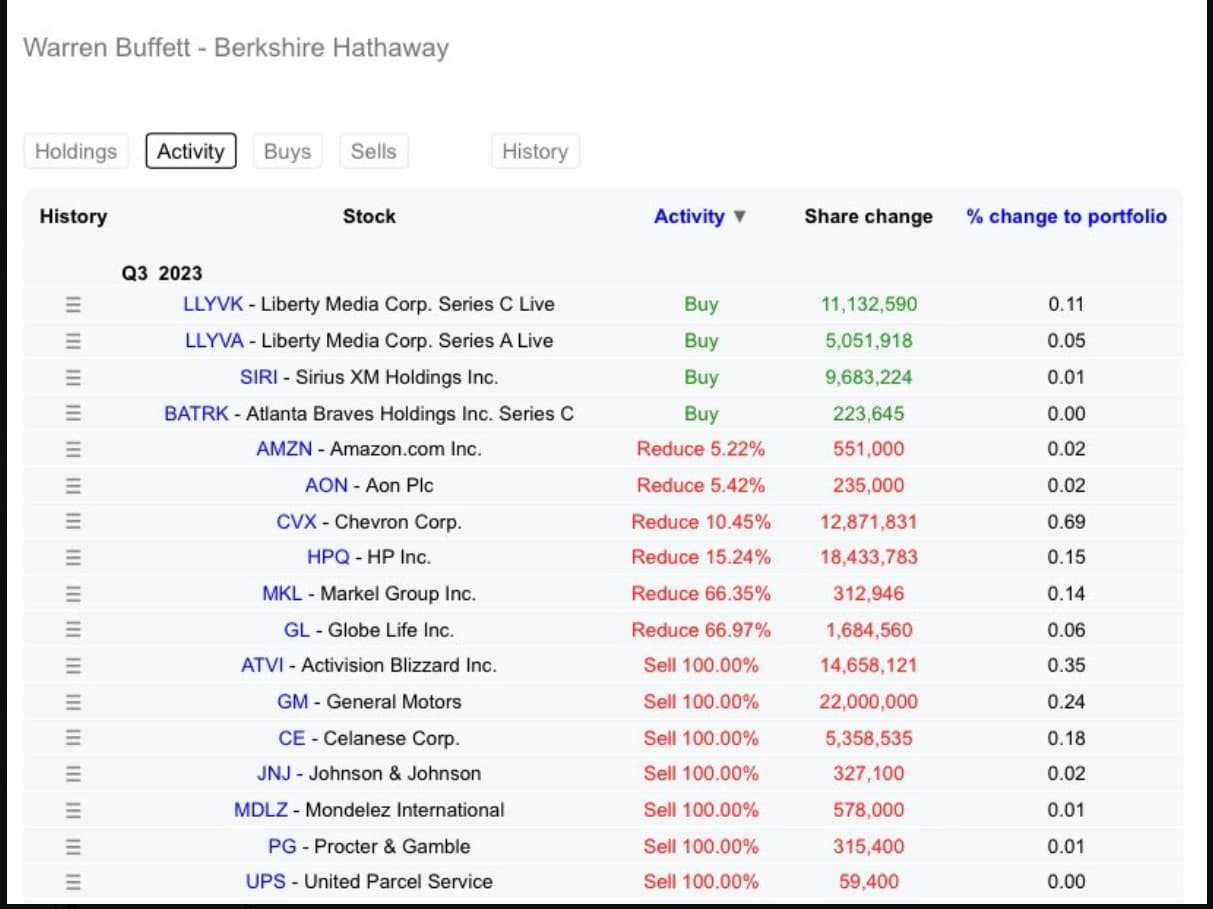1213x909 pixels.
Task: Click share change value 9,683,224
Action: 868,377
